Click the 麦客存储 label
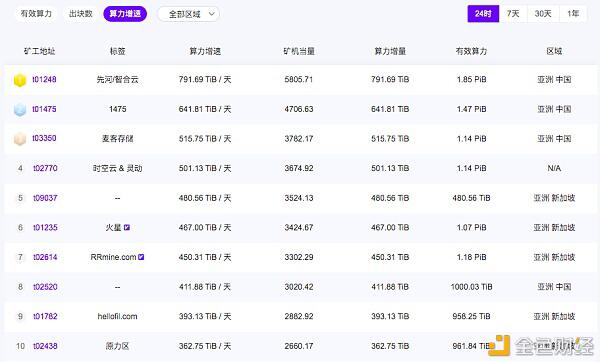The width and height of the screenshot is (600, 362). pos(117,139)
